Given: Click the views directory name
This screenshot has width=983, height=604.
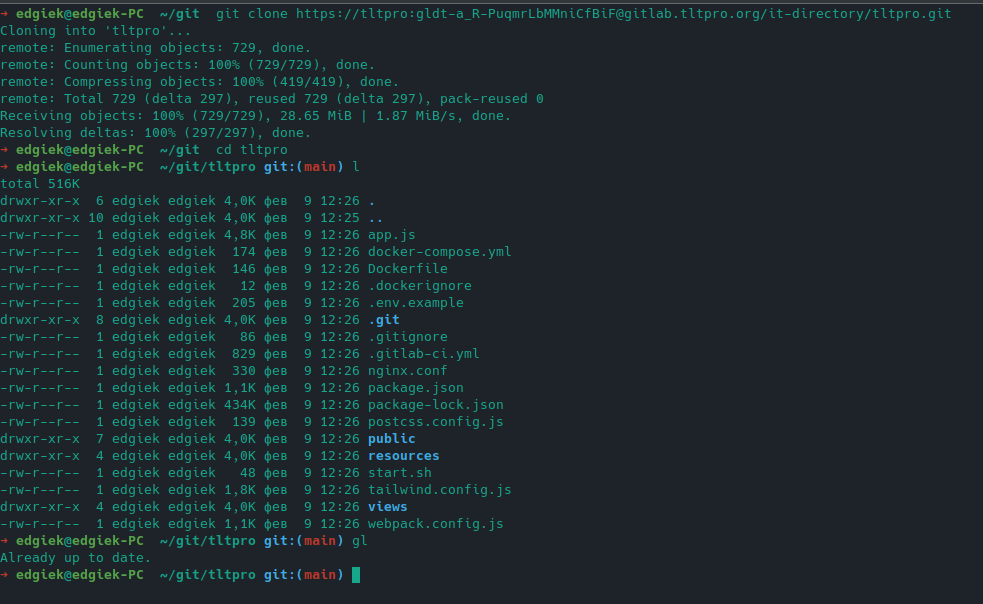Looking at the screenshot, I should 387,507.
